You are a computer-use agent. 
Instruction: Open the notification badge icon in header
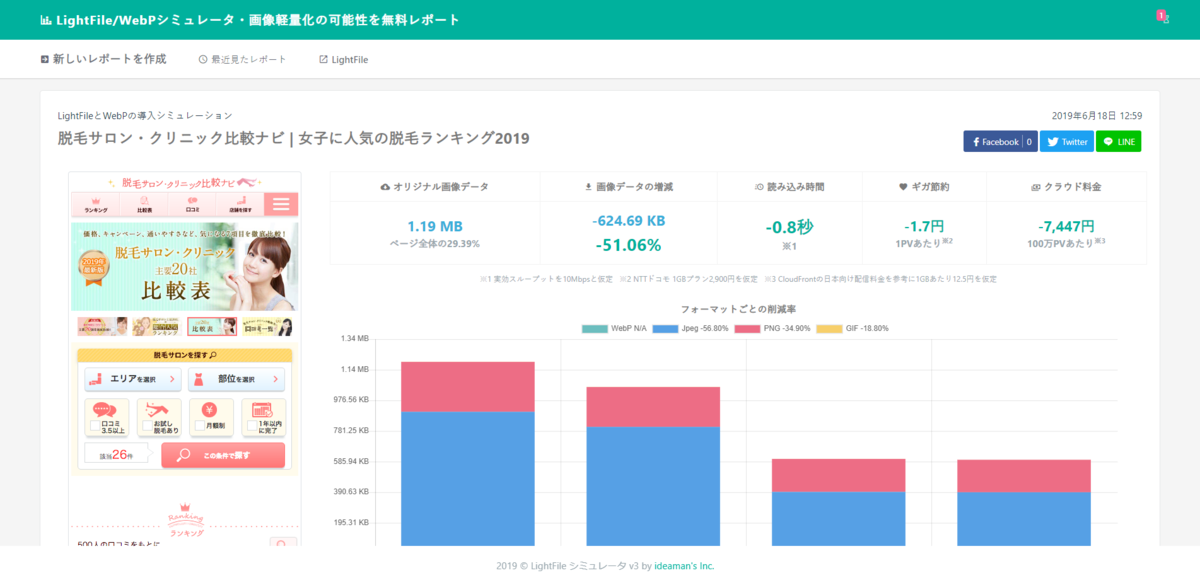1162,17
